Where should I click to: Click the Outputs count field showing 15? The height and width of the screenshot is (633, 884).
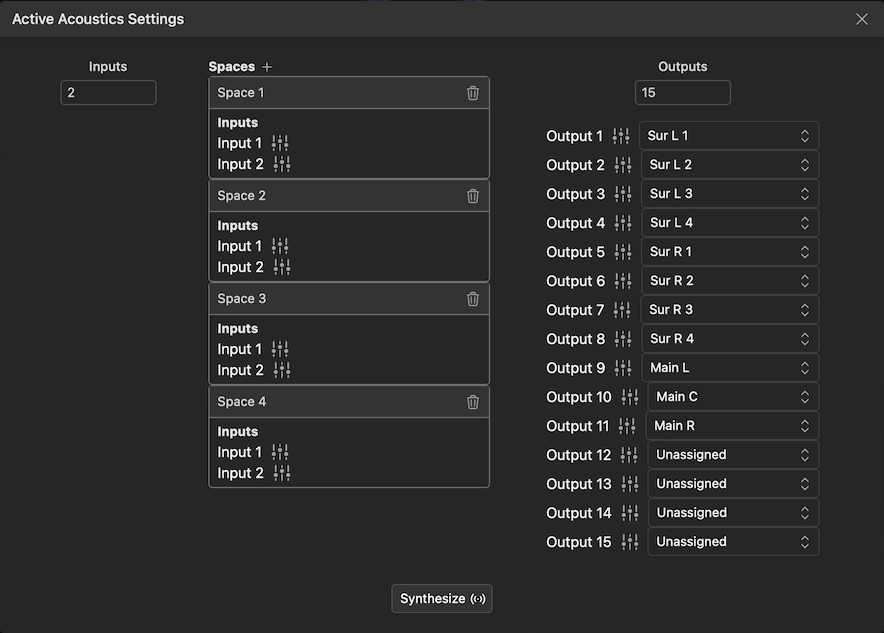[682, 93]
